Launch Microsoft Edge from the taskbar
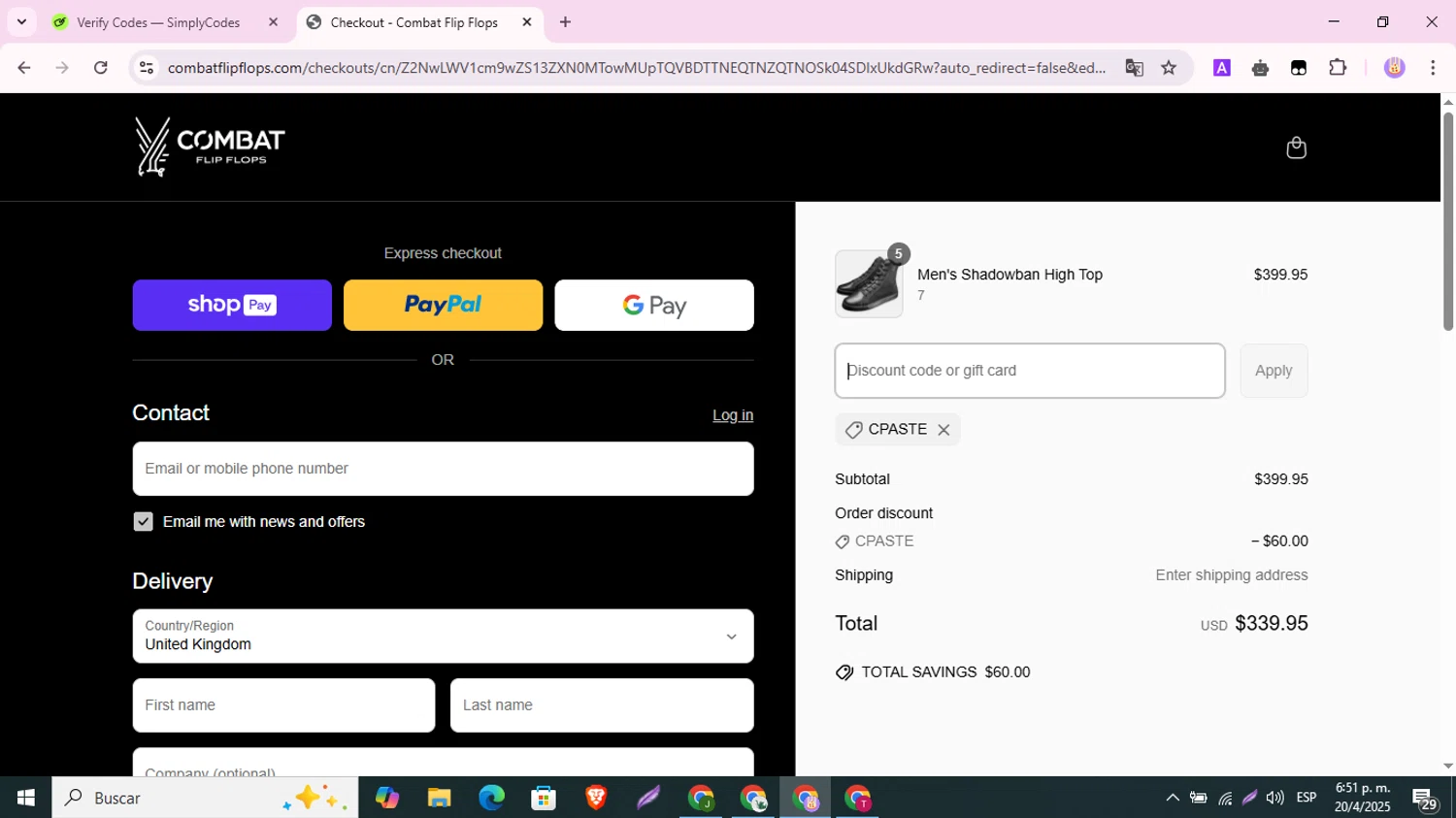Screen dimensions: 1456x818 click(x=491, y=798)
